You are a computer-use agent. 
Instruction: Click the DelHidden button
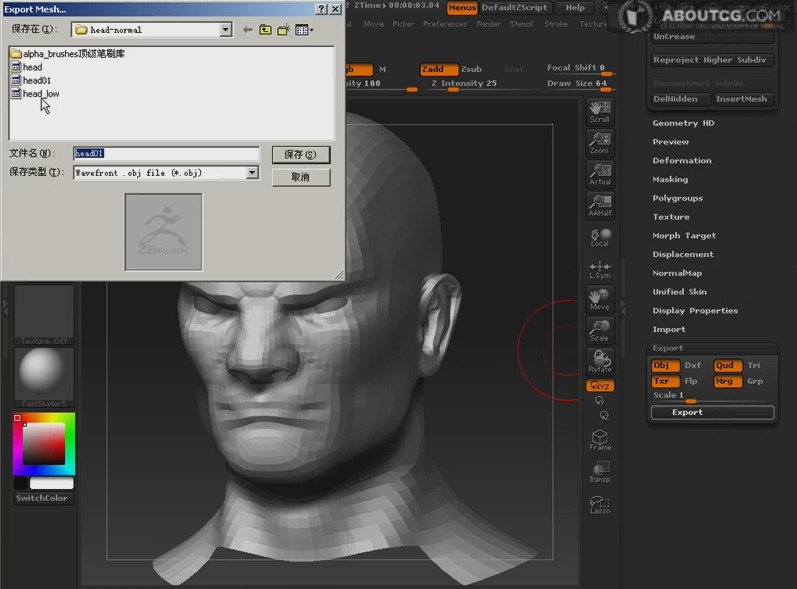click(x=681, y=99)
